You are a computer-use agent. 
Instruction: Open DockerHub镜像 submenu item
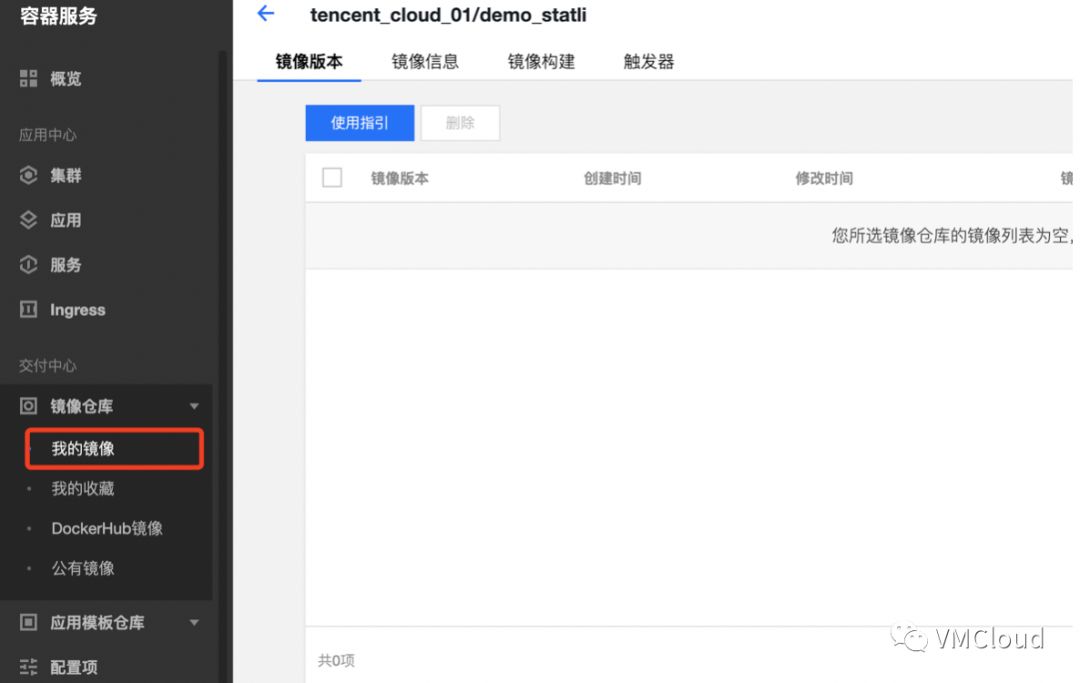click(107, 528)
